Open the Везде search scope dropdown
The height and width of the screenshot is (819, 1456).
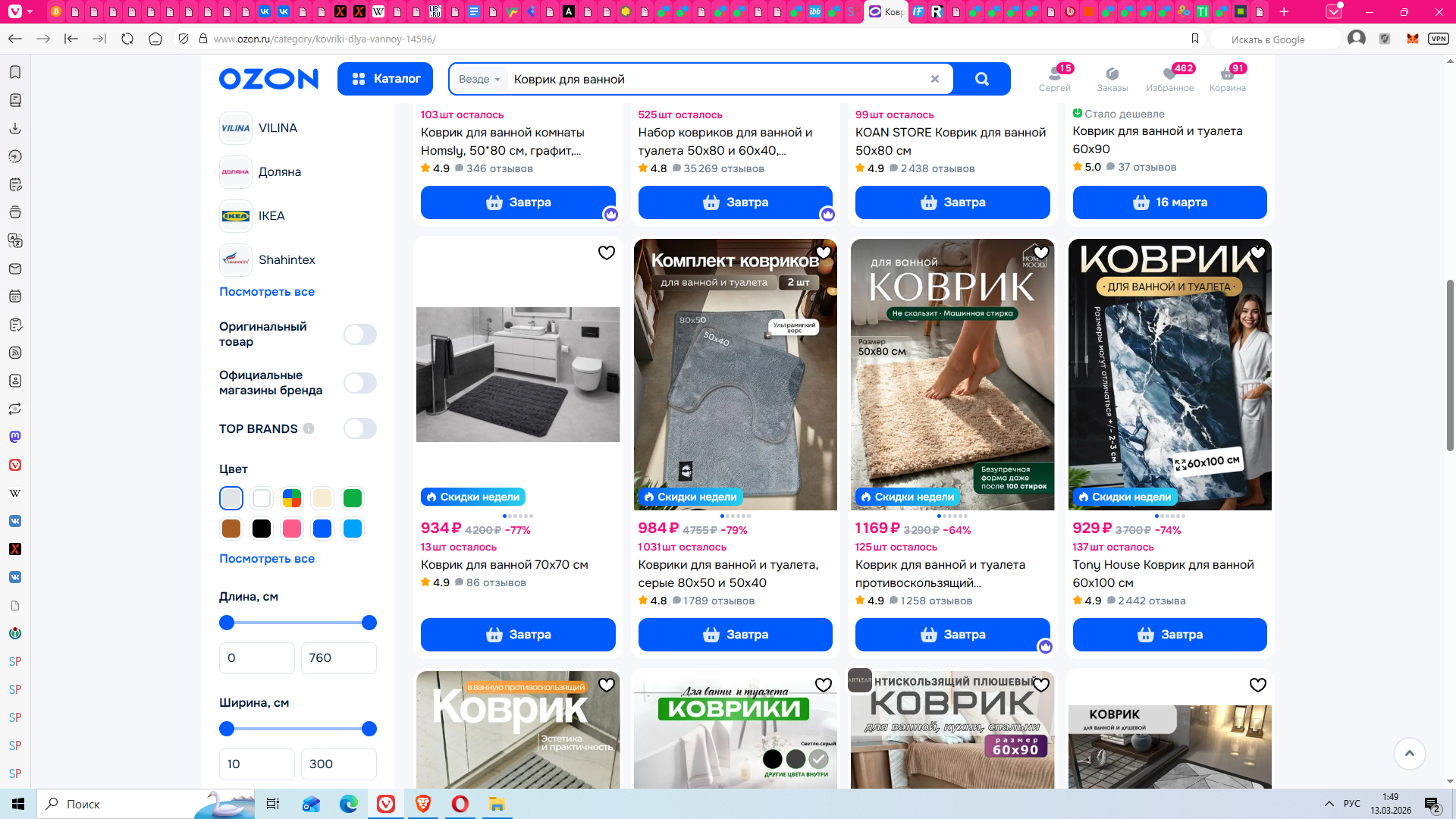[x=479, y=79]
